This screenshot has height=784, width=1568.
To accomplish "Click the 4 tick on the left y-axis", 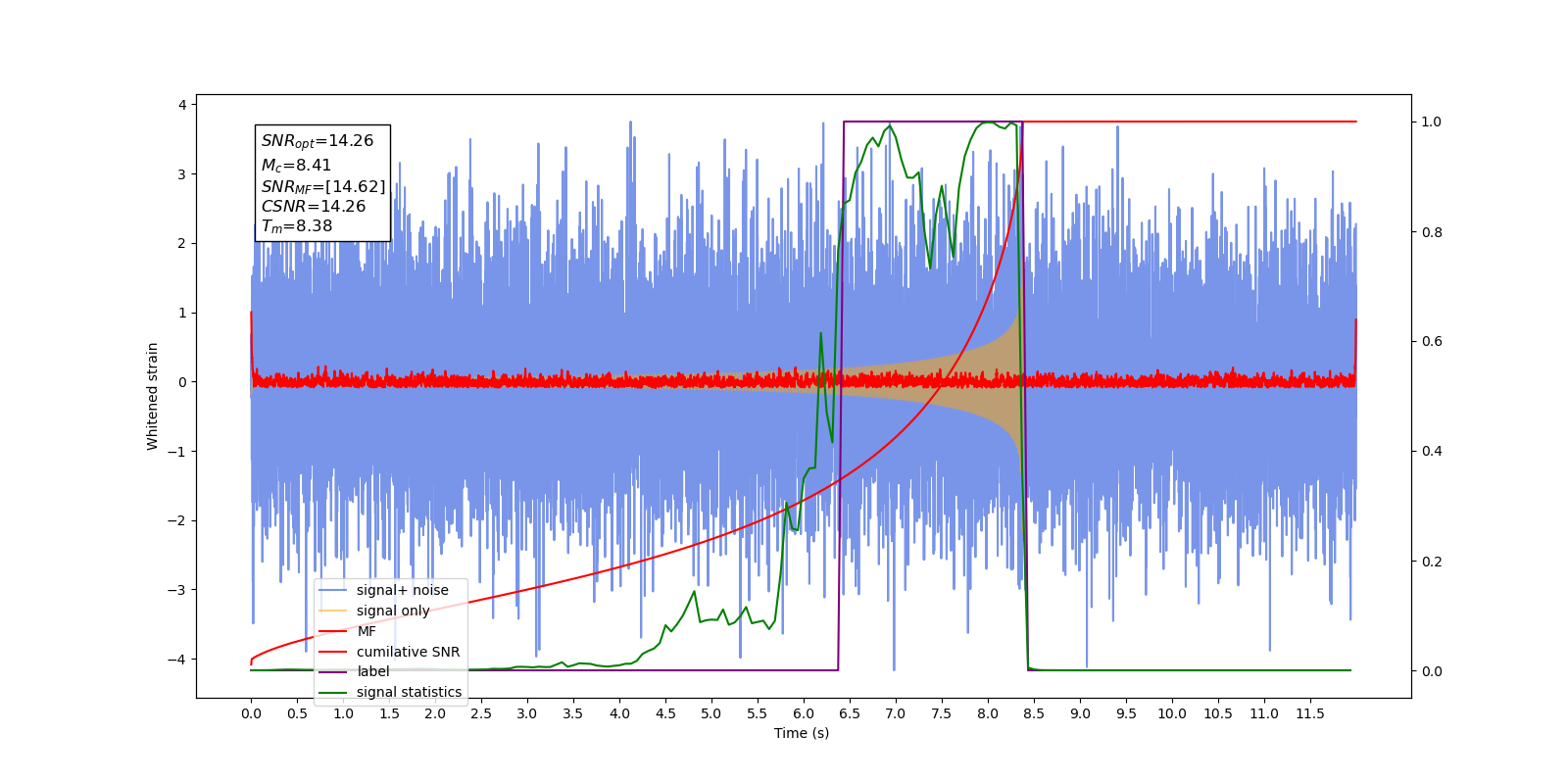I will point(181,105).
